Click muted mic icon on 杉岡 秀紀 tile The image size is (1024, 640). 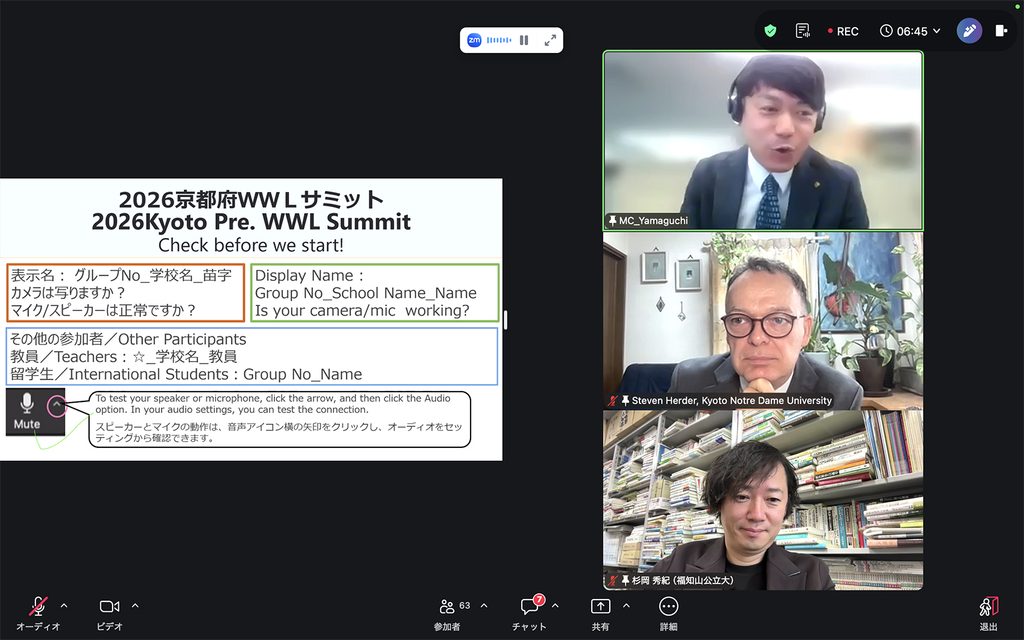613,580
